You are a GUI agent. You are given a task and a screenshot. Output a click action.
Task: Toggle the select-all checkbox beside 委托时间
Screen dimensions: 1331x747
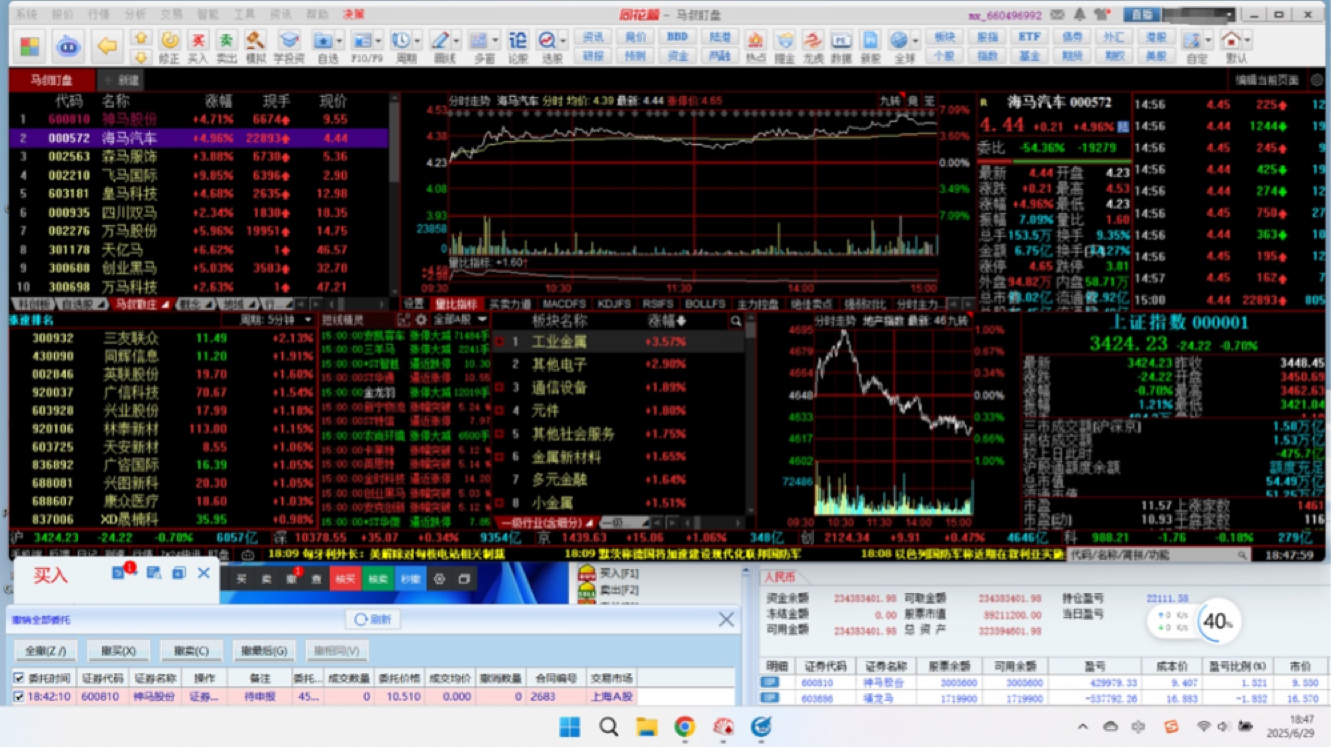[x=18, y=678]
